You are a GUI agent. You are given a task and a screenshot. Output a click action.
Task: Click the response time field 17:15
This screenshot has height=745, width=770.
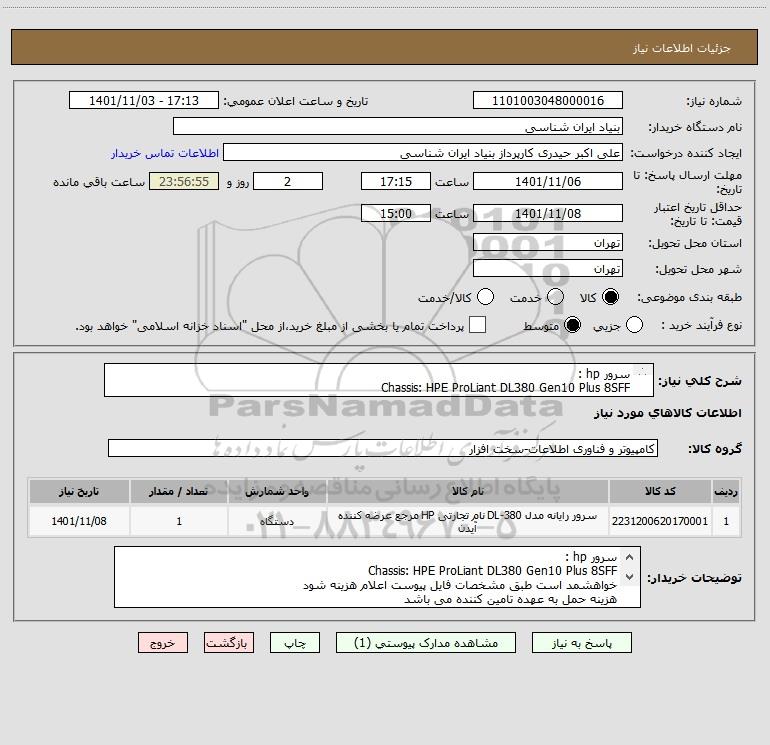coord(396,181)
